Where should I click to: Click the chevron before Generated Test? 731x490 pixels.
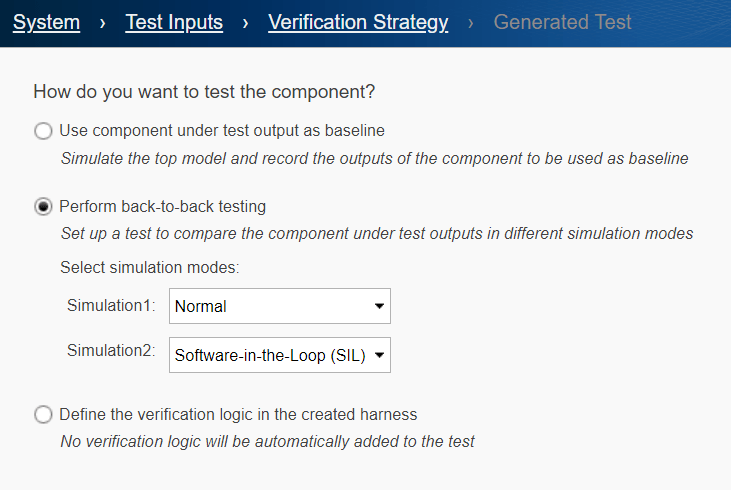pos(471,23)
